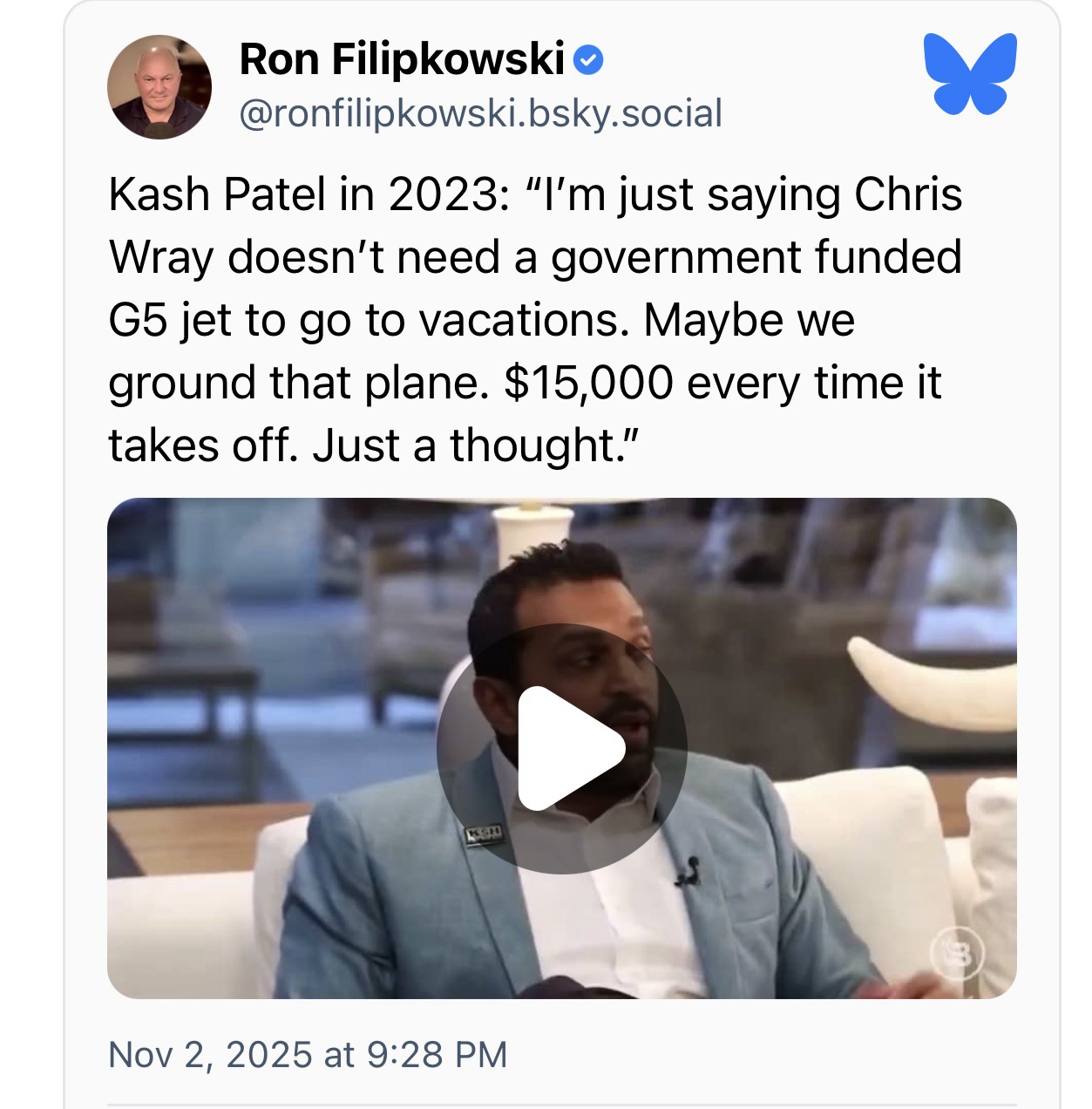Click the blue verified checkmark badge
The image size is (1092, 1109).
[589, 60]
